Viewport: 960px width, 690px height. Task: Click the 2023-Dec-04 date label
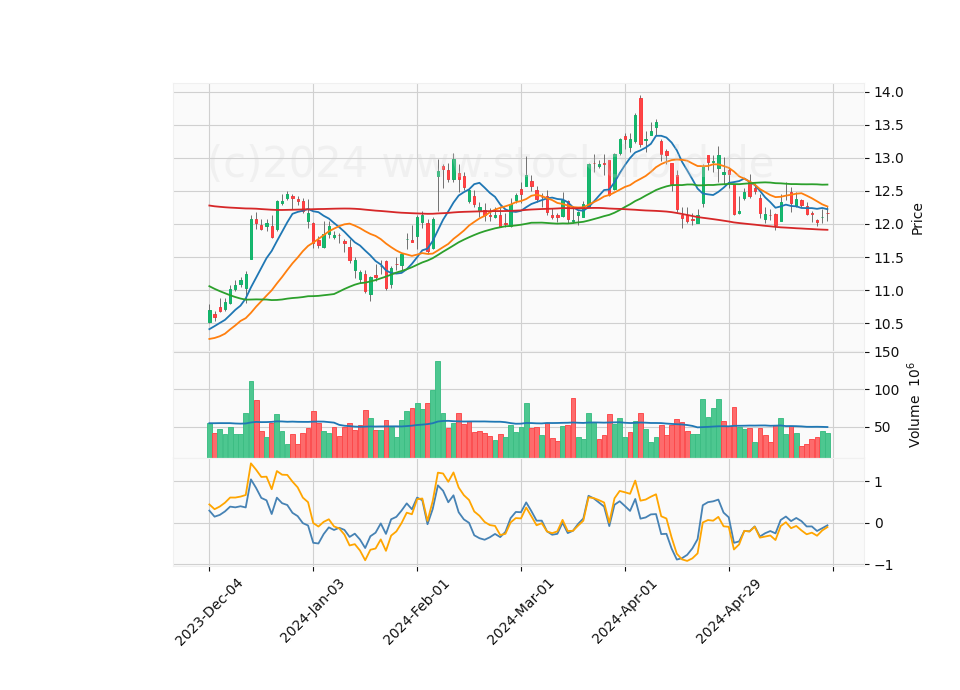coord(209,612)
